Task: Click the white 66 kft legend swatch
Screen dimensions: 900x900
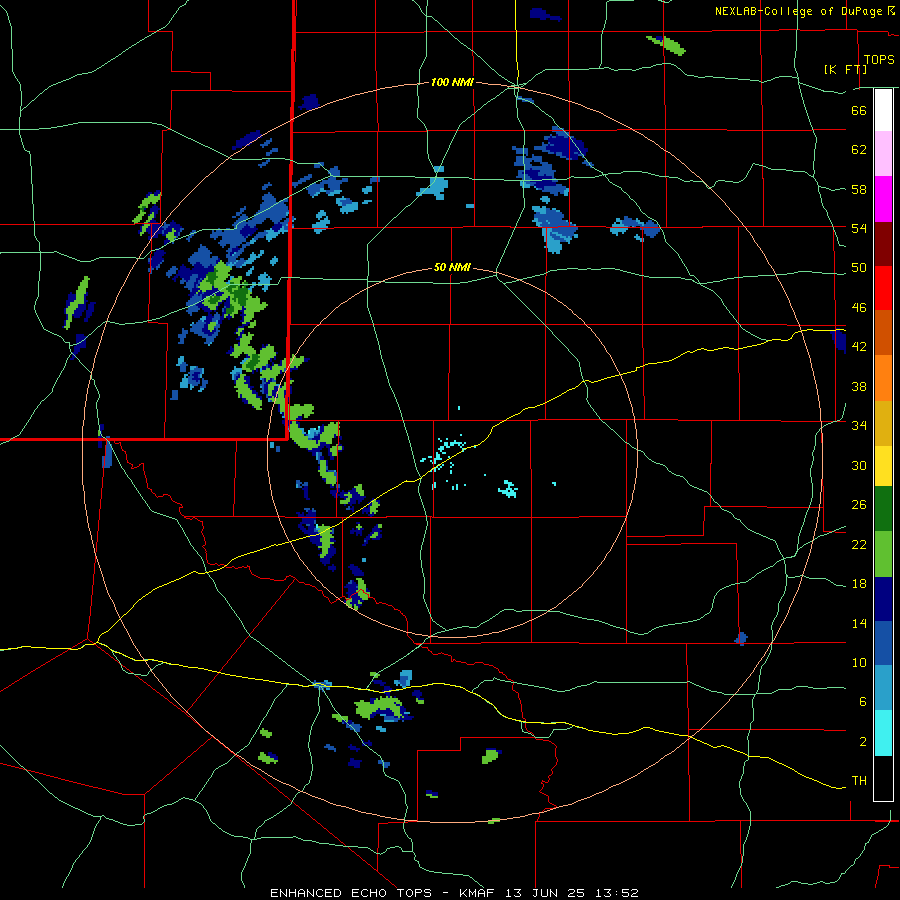Action: [883, 110]
